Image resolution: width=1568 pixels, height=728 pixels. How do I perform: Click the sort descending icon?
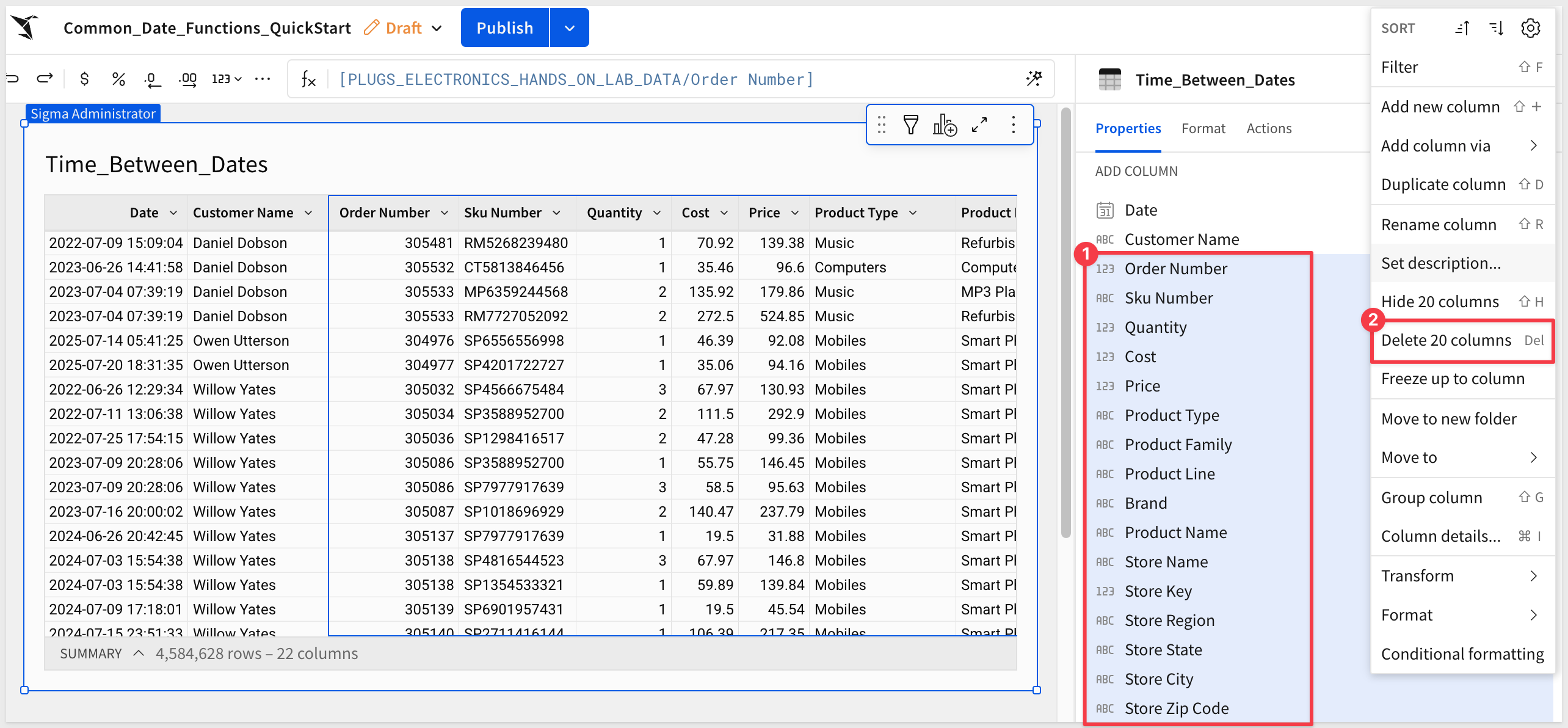1497,28
